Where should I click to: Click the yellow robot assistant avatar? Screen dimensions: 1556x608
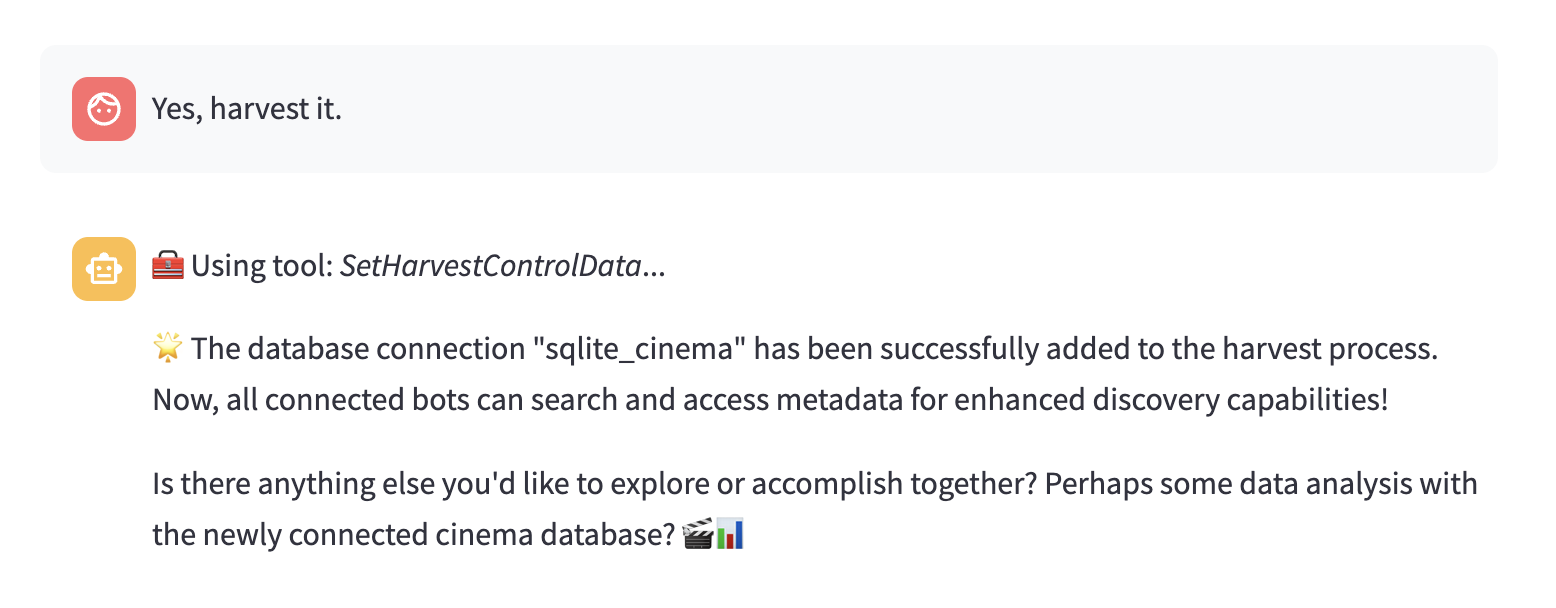[104, 269]
